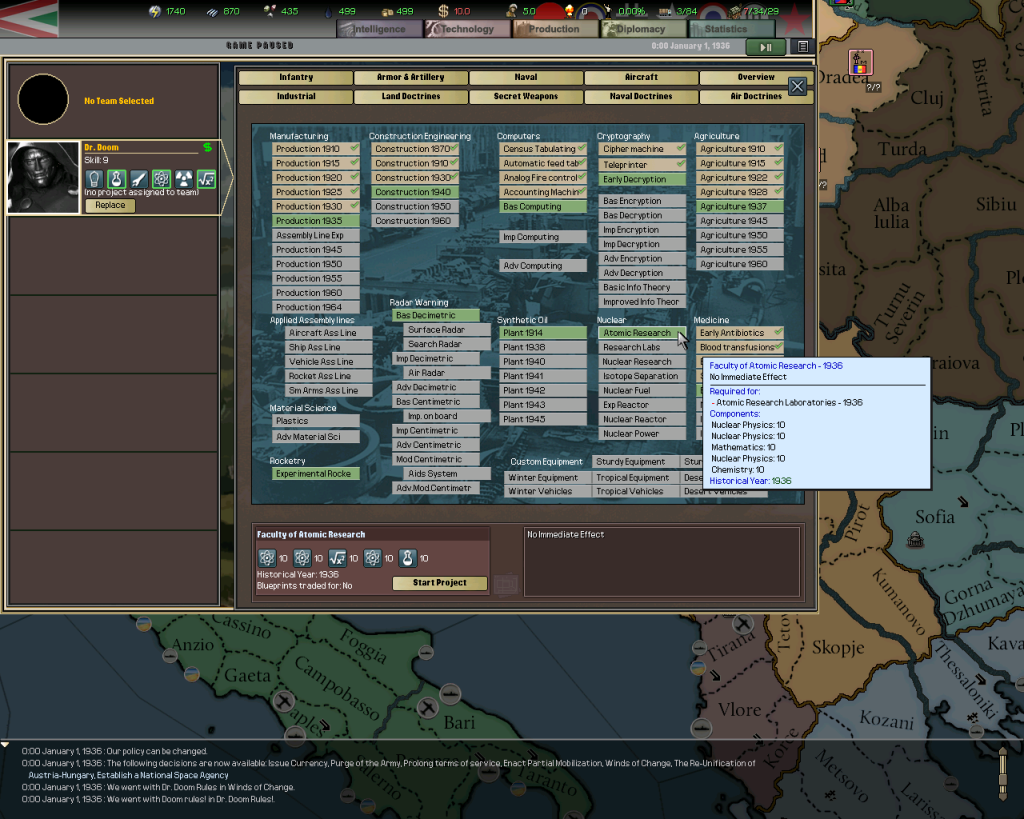Click Dr. Doom's rocket specialty icon
The image size is (1024, 819).
[139, 179]
